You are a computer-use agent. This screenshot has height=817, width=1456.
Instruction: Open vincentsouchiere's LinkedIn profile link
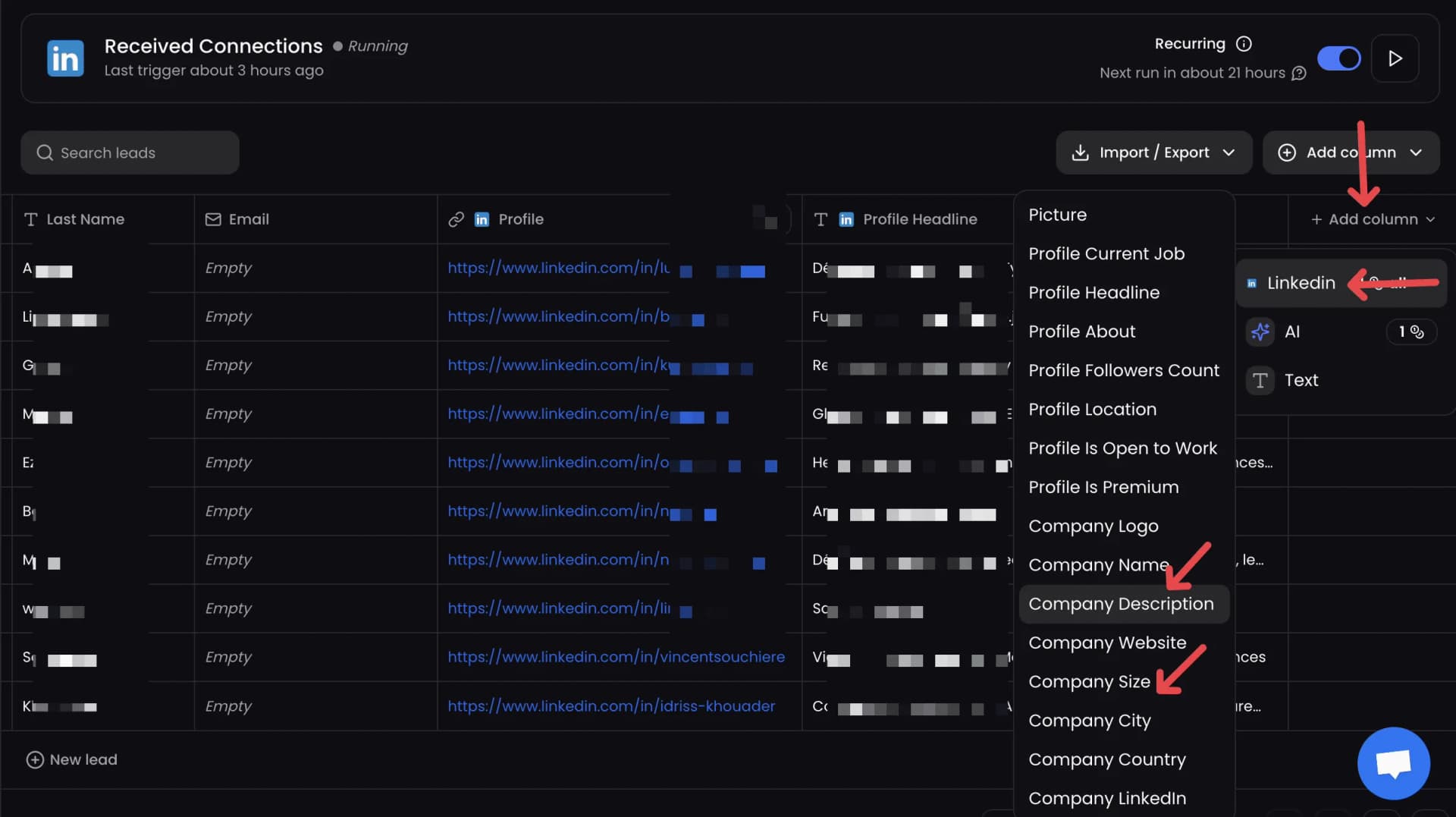click(x=616, y=657)
